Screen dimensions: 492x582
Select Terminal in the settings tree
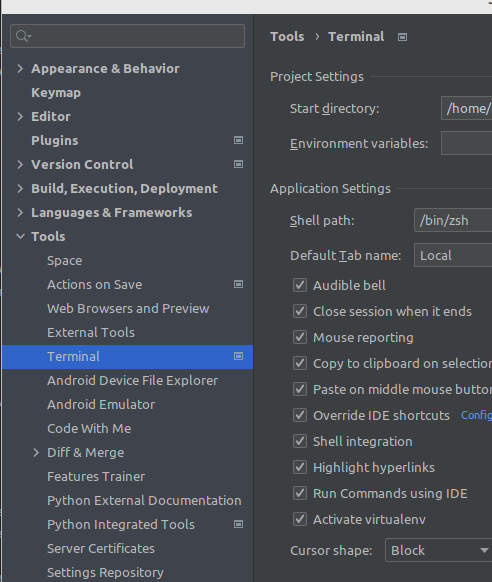(x=127, y=357)
